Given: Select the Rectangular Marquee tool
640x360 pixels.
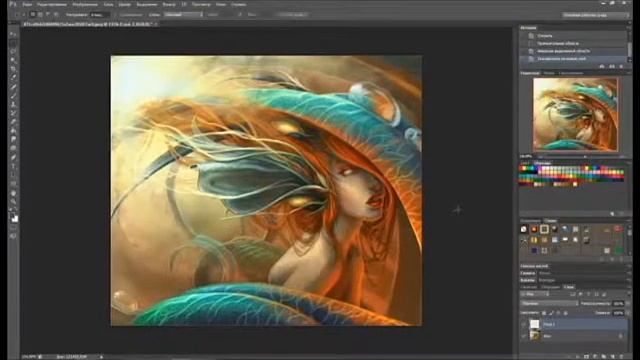Looking at the screenshot, I should 13,43.
